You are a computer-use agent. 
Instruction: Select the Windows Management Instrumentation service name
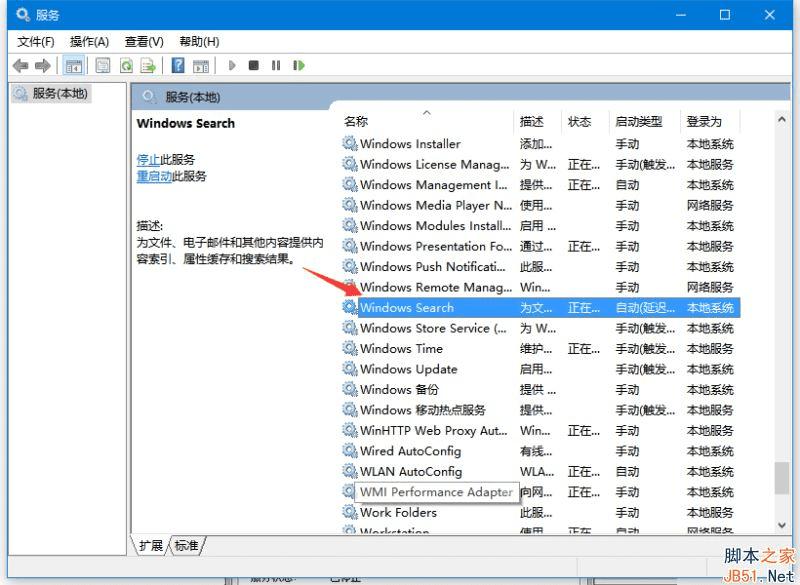(434, 185)
